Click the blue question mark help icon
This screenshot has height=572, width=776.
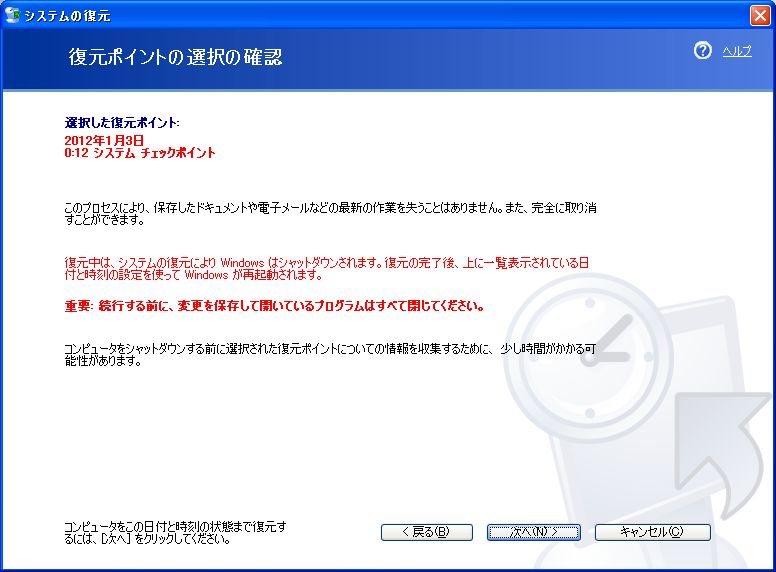pos(703,52)
